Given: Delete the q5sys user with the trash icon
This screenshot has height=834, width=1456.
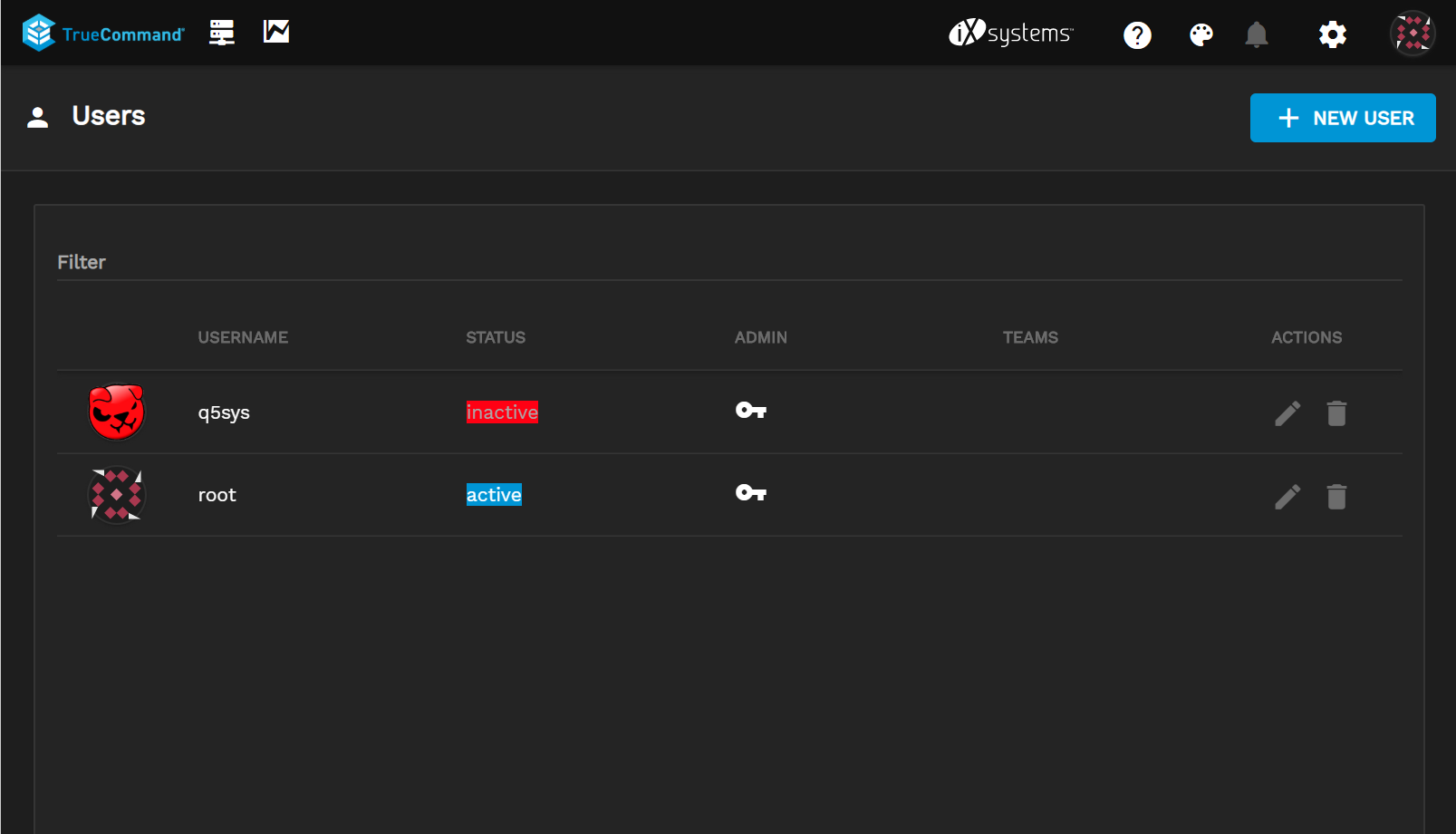Looking at the screenshot, I should pyautogui.click(x=1337, y=412).
